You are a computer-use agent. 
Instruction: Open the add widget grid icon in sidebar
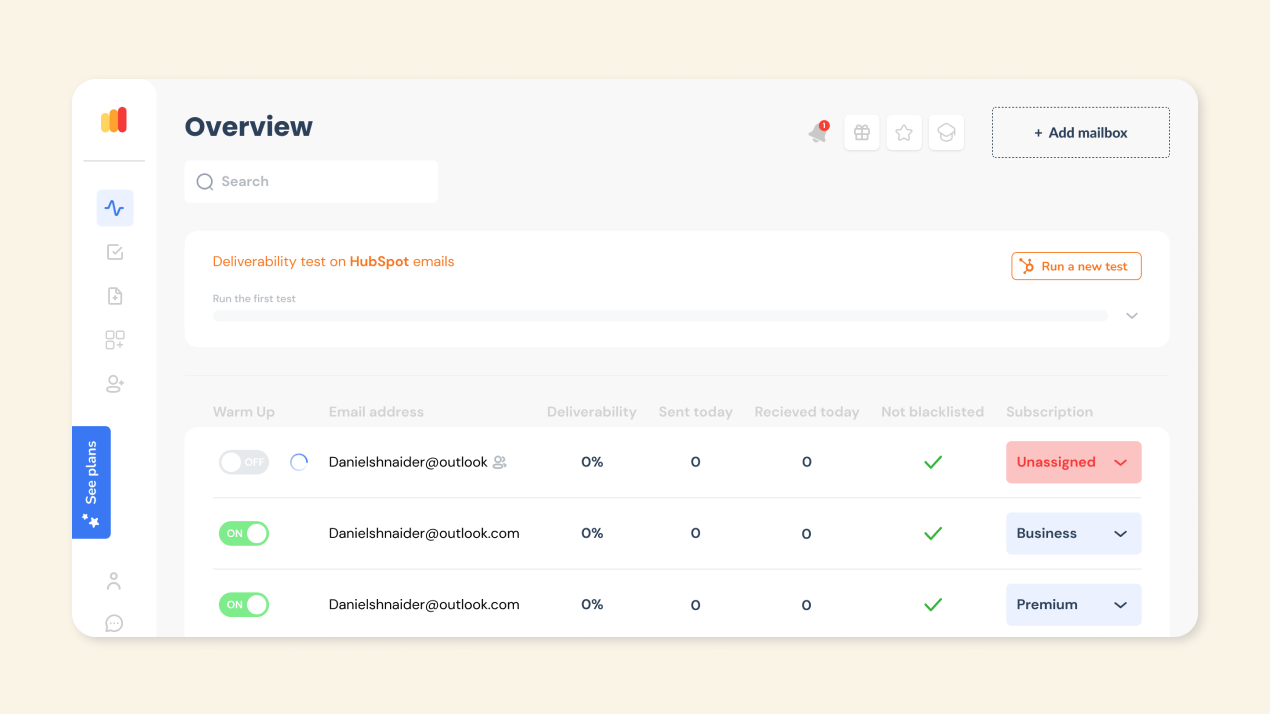click(x=114, y=339)
